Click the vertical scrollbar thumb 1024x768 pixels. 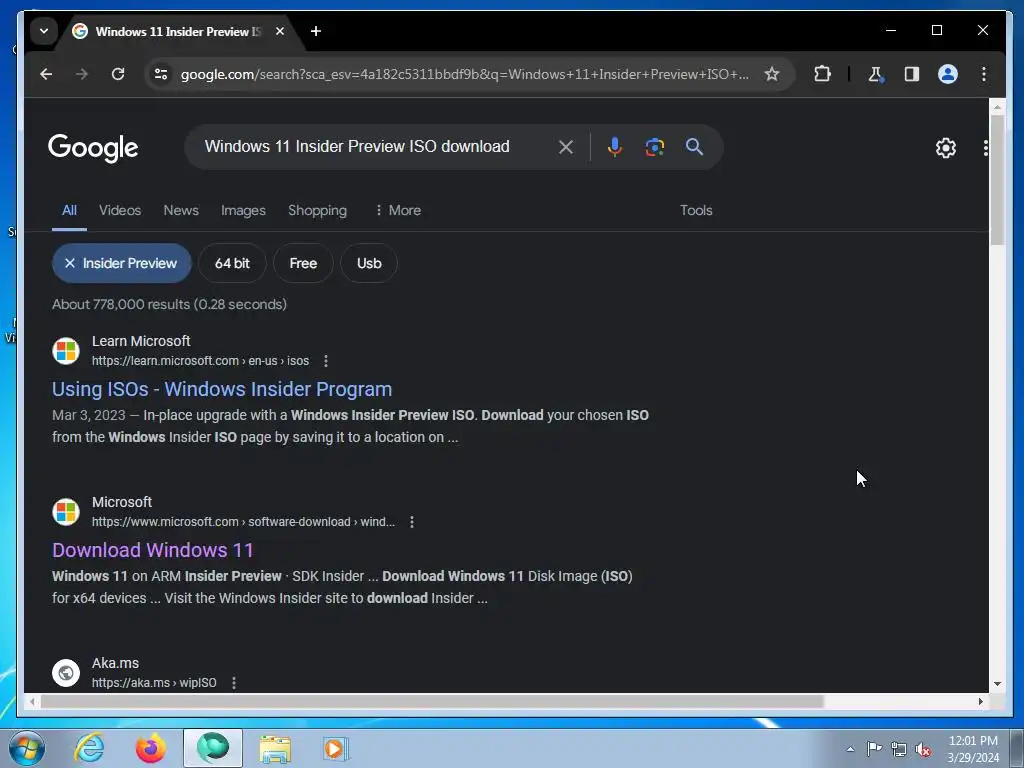[x=997, y=180]
